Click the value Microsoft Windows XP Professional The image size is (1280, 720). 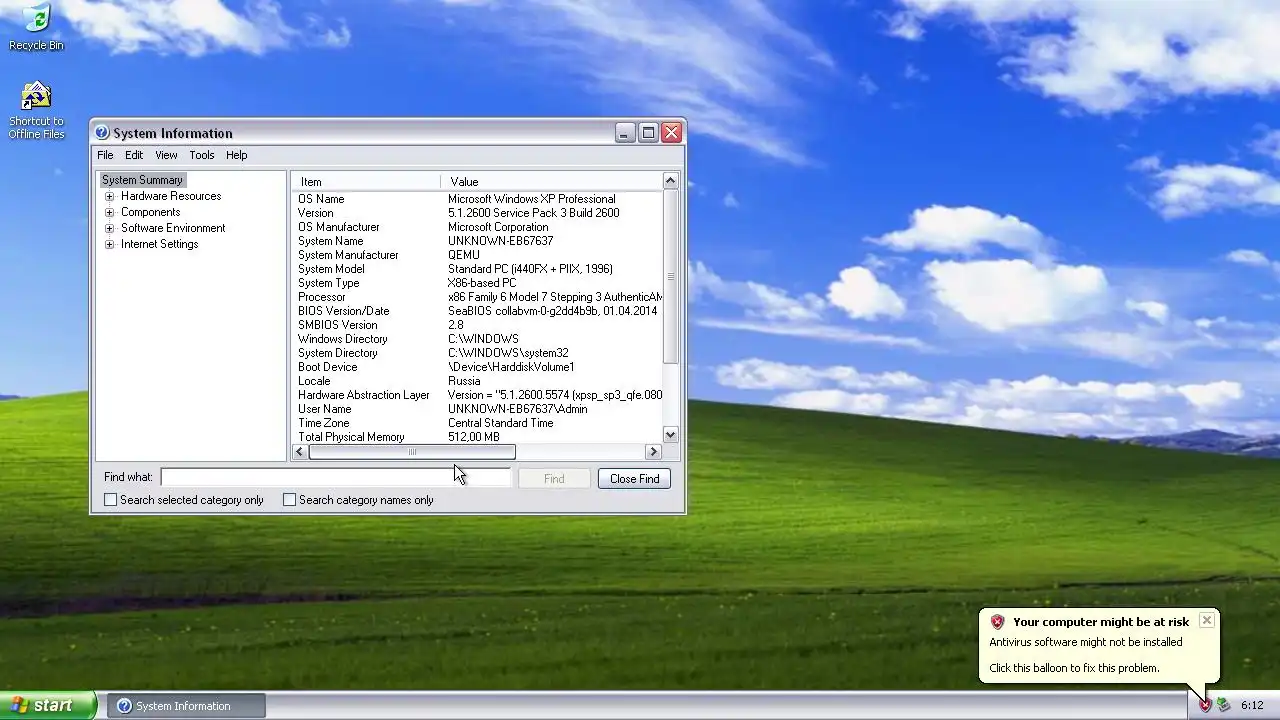pos(532,199)
